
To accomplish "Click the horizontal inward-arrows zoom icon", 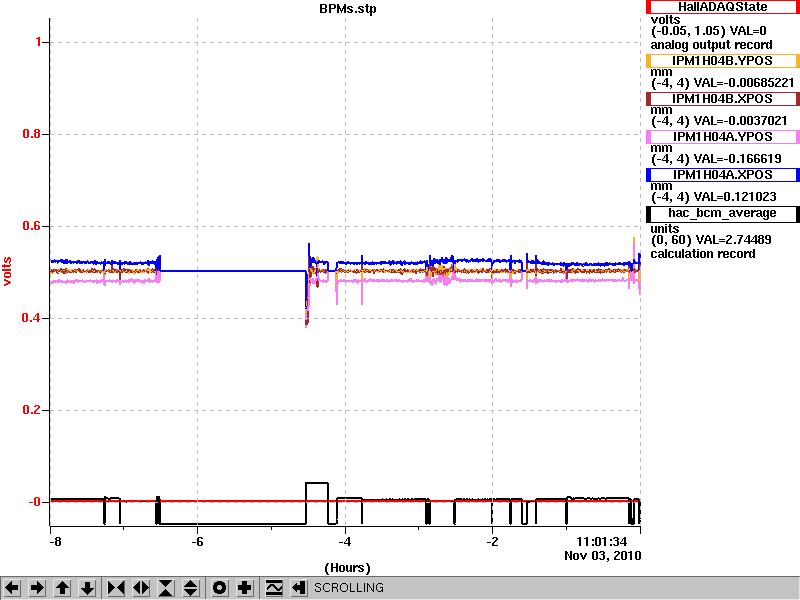I will coord(116,588).
